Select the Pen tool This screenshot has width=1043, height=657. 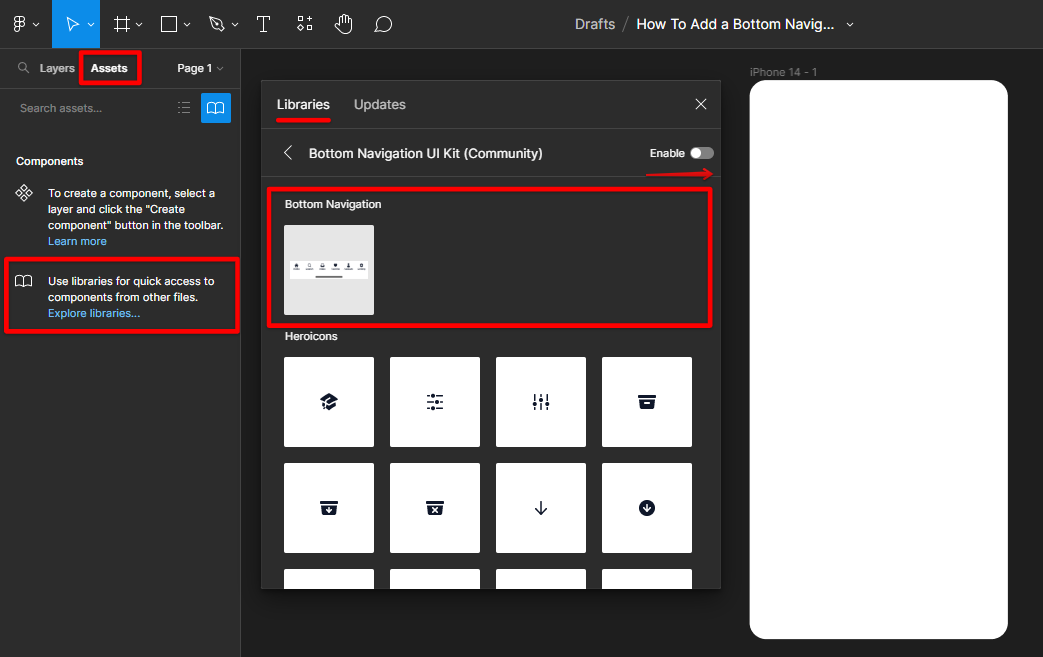(217, 24)
